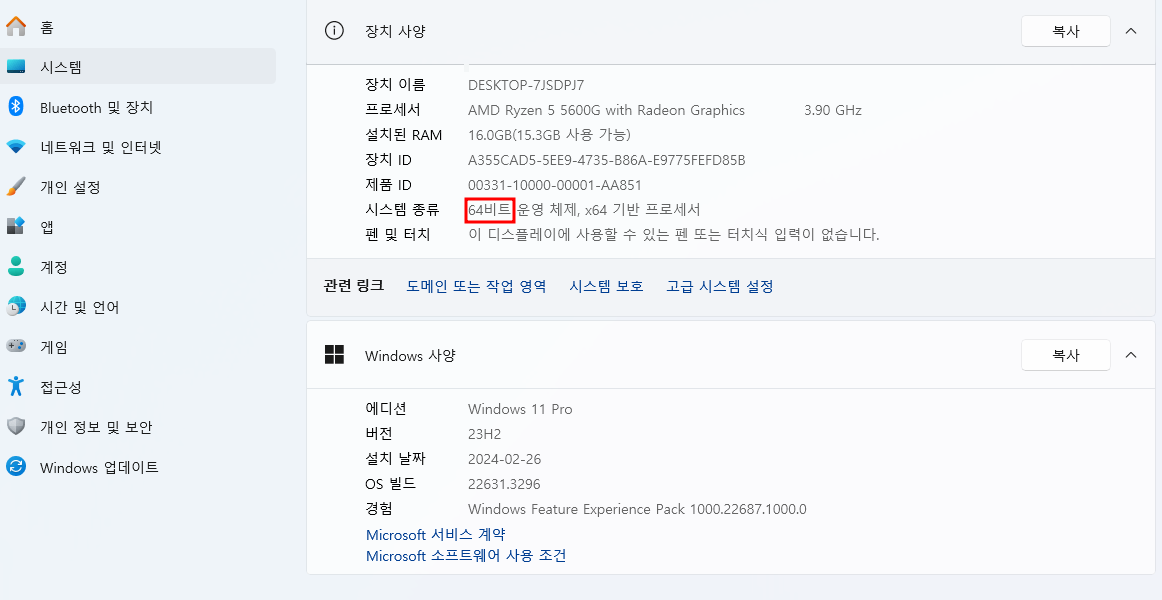Copy device specs with 복사 button
This screenshot has width=1162, height=600.
[1065, 30]
